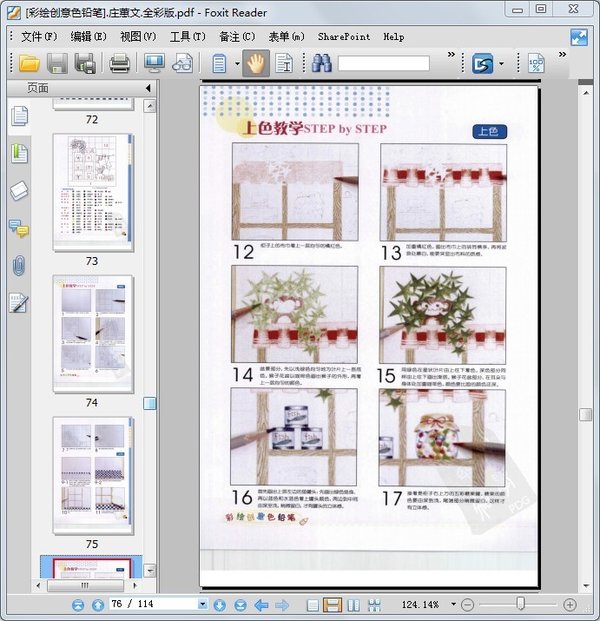Click the 124.14% zoom value

[420, 605]
